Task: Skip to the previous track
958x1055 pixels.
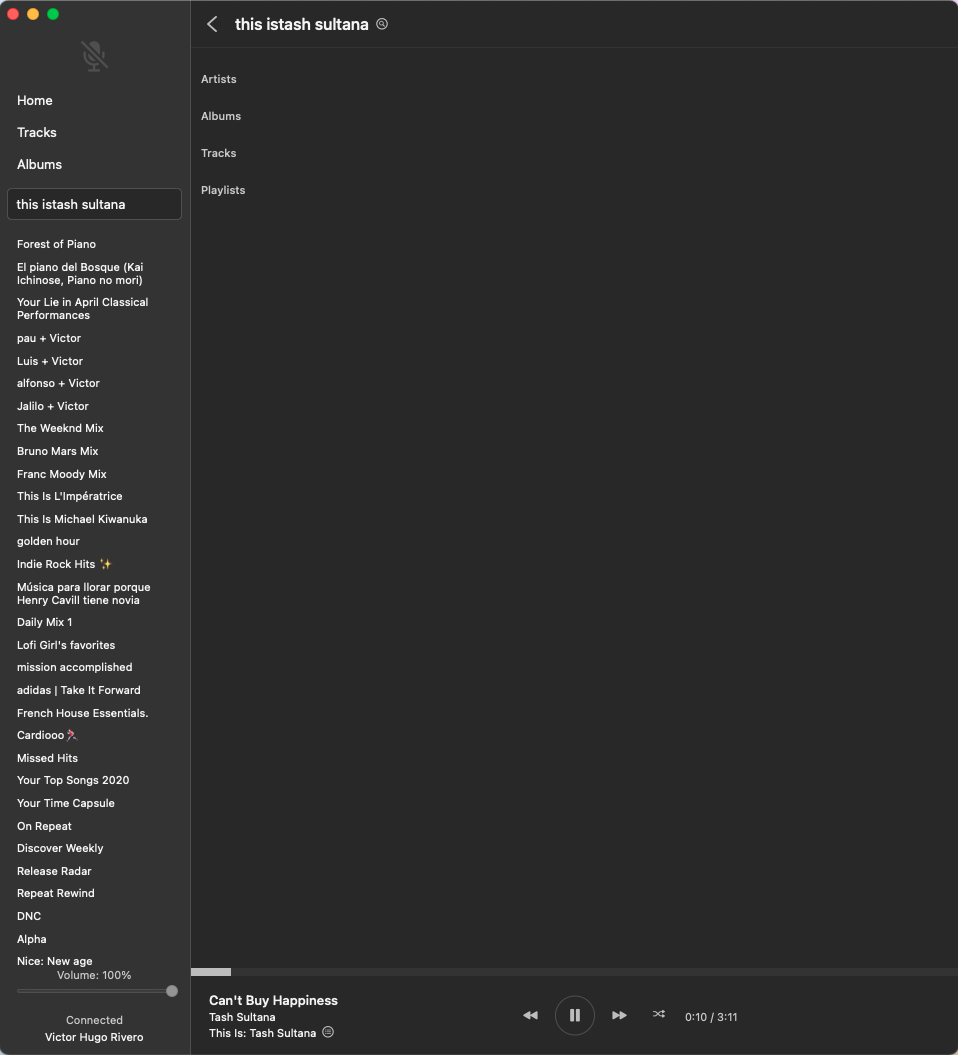Action: 530,1015
